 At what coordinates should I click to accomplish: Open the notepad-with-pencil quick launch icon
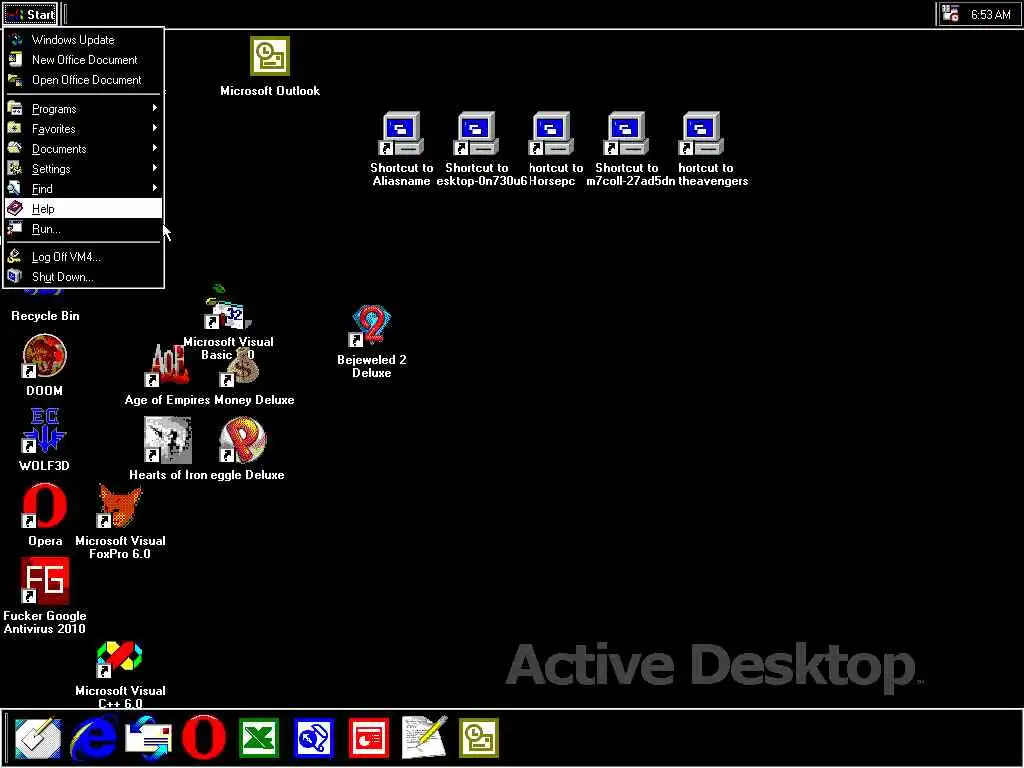424,738
